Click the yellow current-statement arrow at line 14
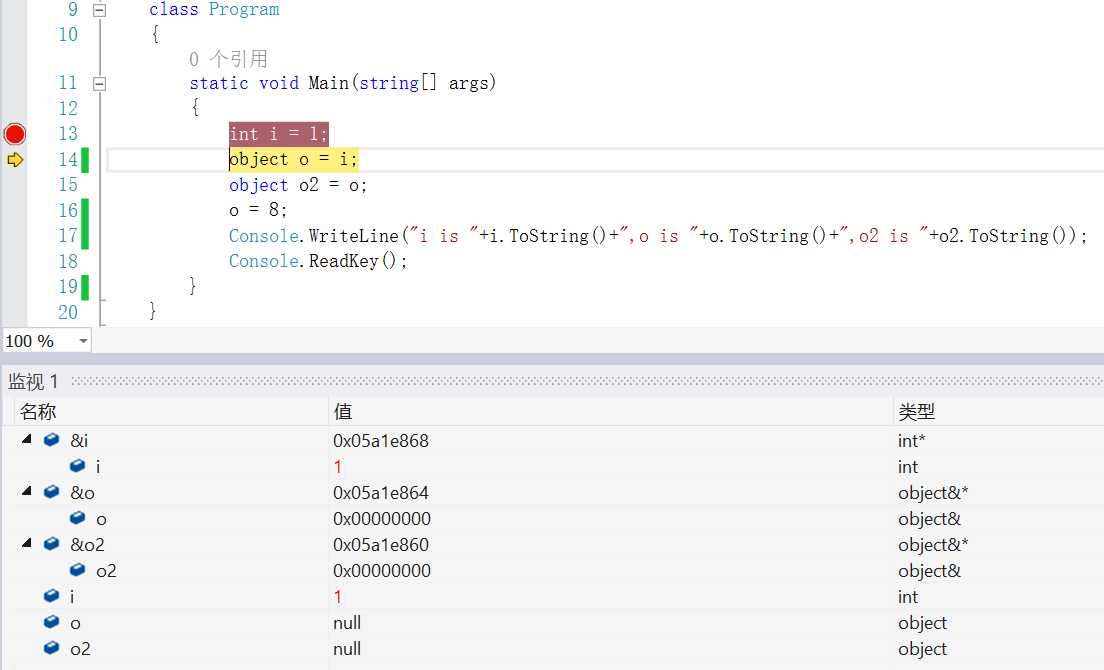The image size is (1104, 670). point(15,160)
